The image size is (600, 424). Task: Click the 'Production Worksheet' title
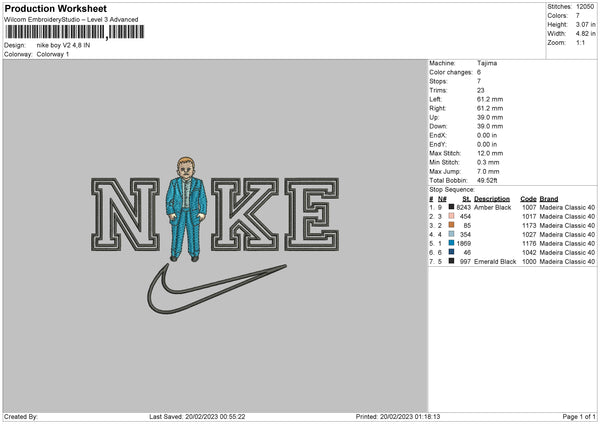(x=55, y=8)
